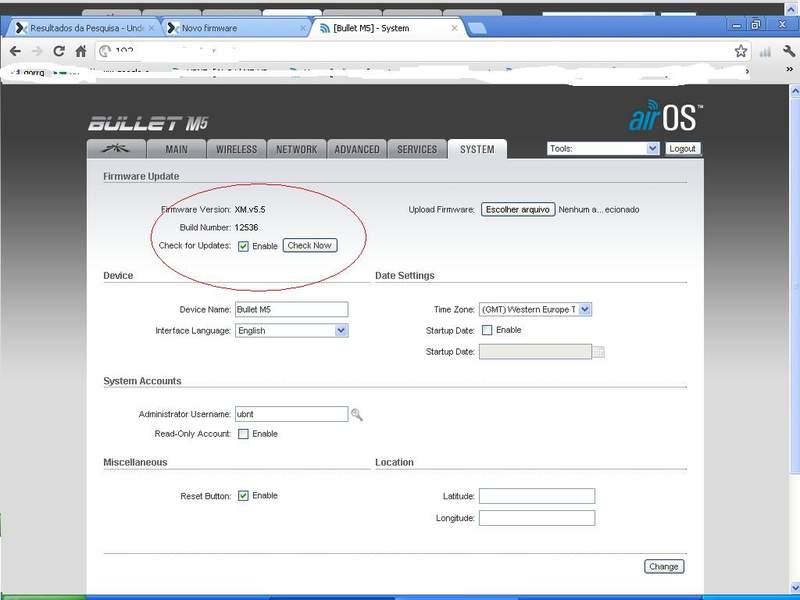The height and width of the screenshot is (600, 800).
Task: Switch to the MAIN tab
Action: 177,149
